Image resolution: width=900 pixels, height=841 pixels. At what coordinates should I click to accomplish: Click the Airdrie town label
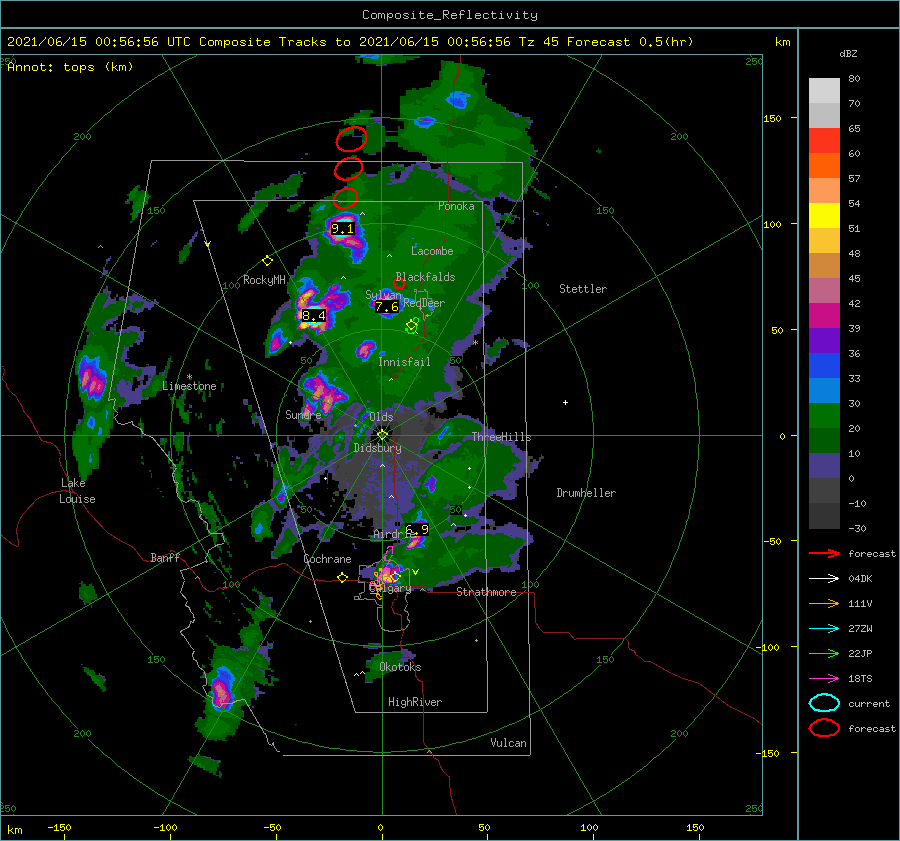(x=393, y=534)
